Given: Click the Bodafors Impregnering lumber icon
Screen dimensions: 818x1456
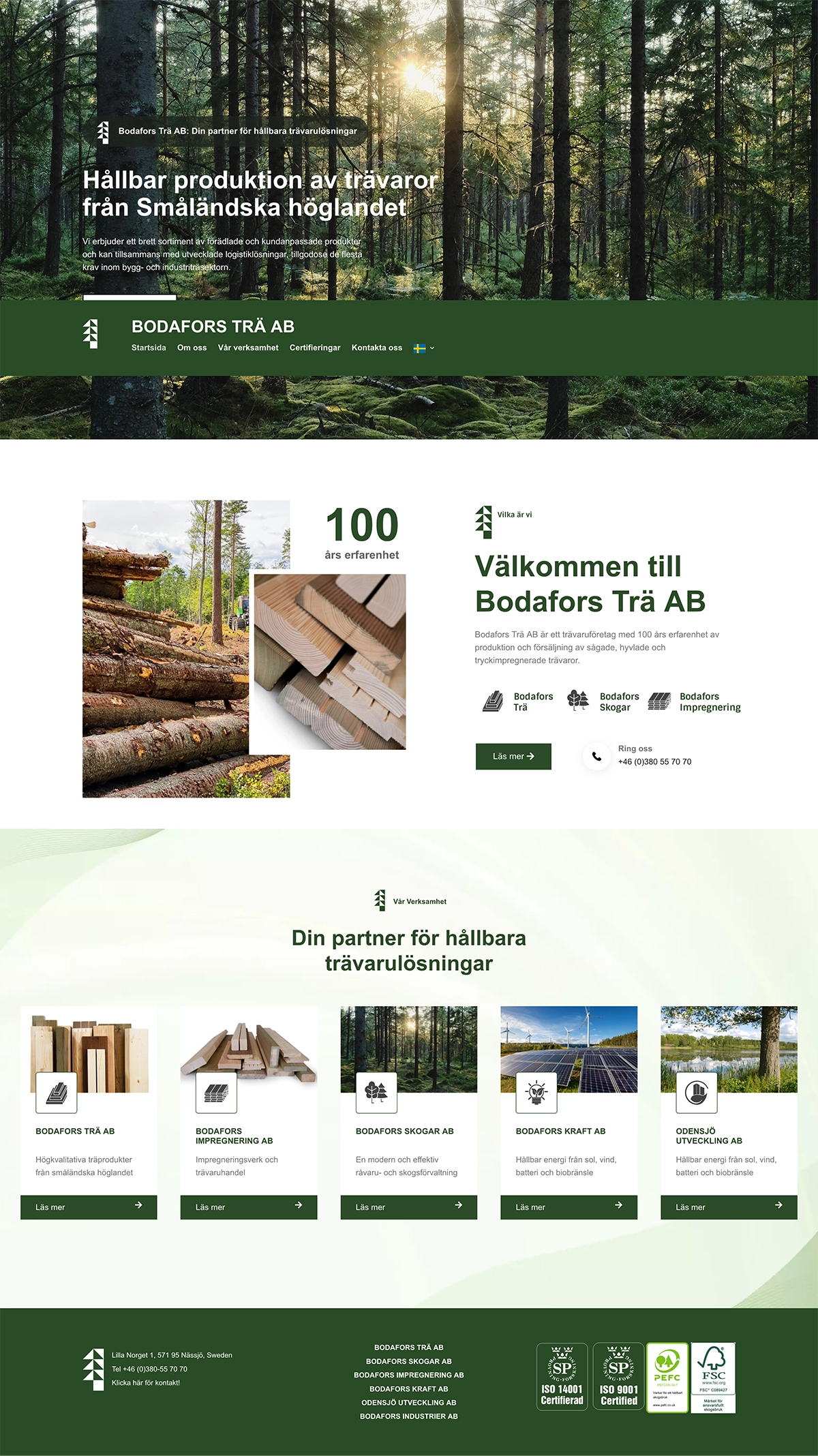Looking at the screenshot, I should click(x=659, y=701).
